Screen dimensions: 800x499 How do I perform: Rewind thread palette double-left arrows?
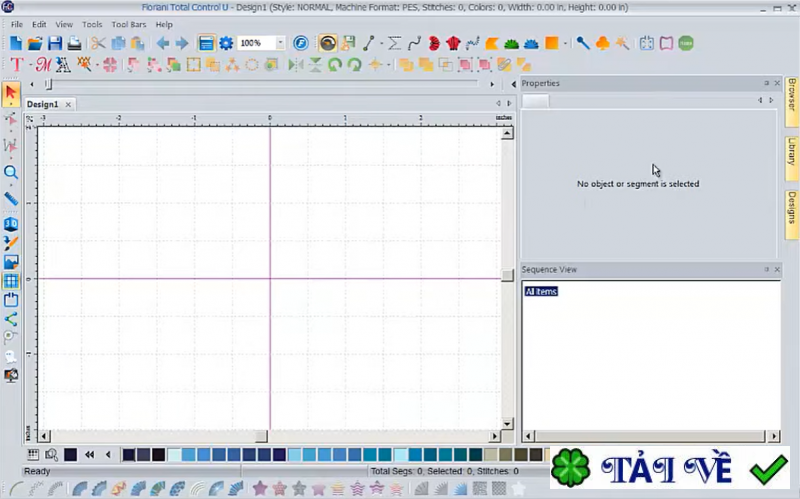point(89,454)
